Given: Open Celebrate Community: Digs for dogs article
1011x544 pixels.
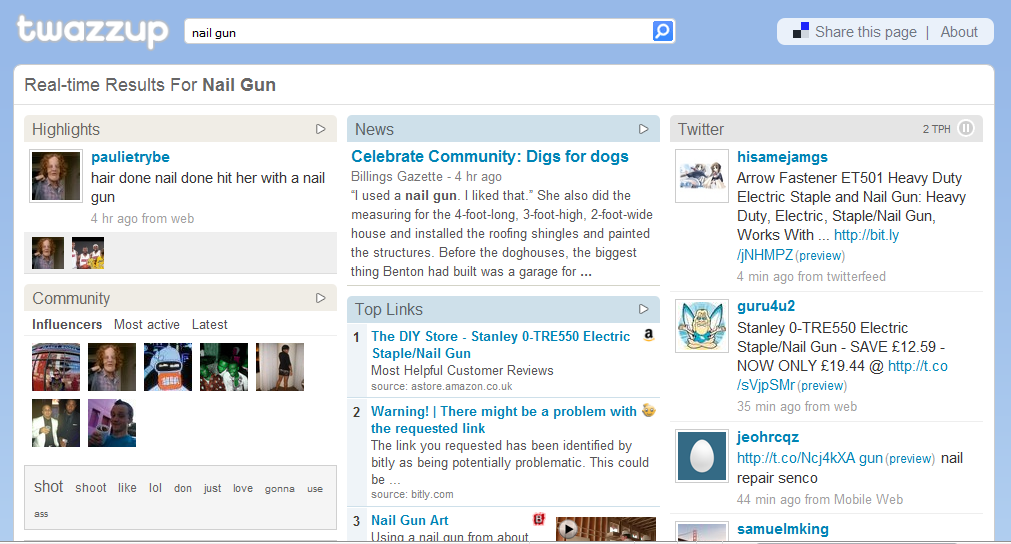Looking at the screenshot, I should click(490, 156).
